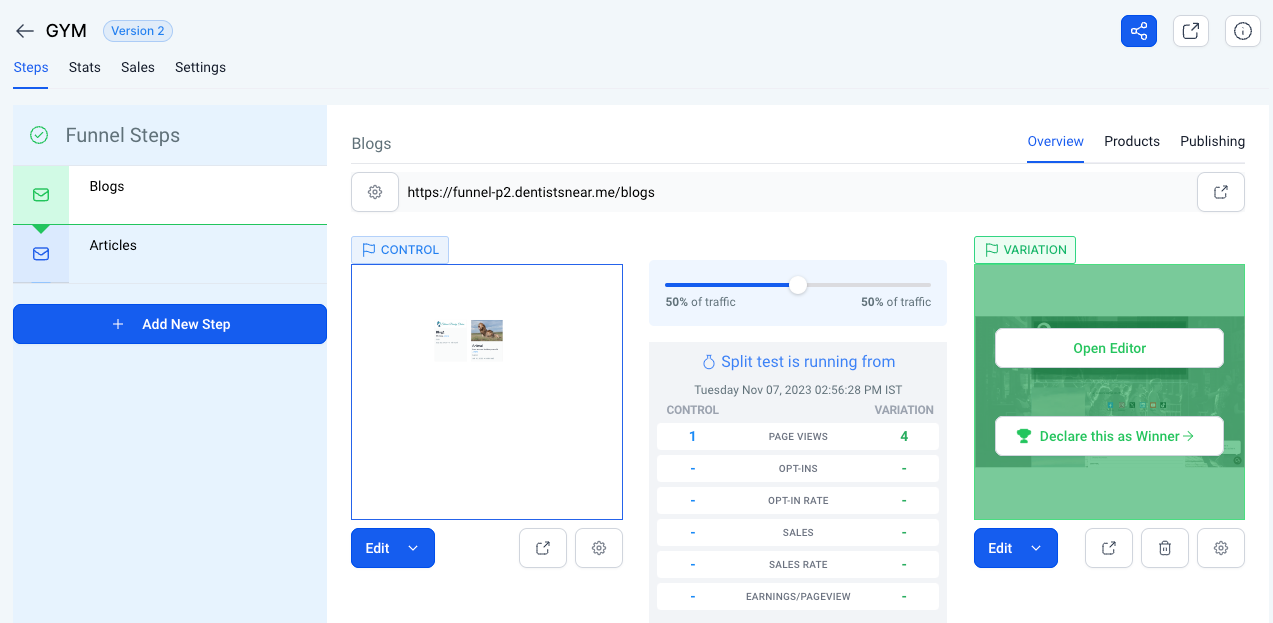This screenshot has height=623, width=1273.
Task: Open the Publishing tab
Action: [1212, 141]
